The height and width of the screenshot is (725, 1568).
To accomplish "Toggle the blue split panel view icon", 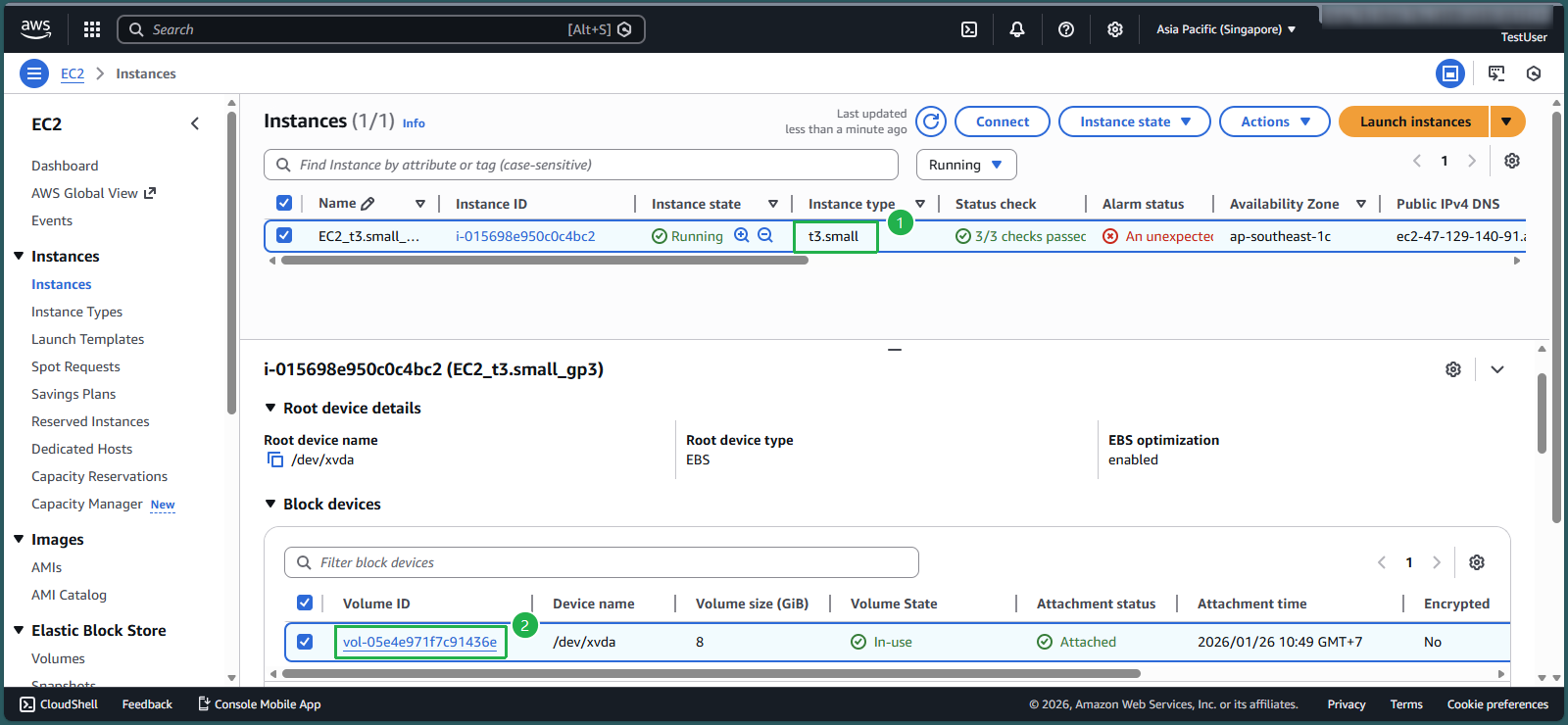I will [1450, 73].
